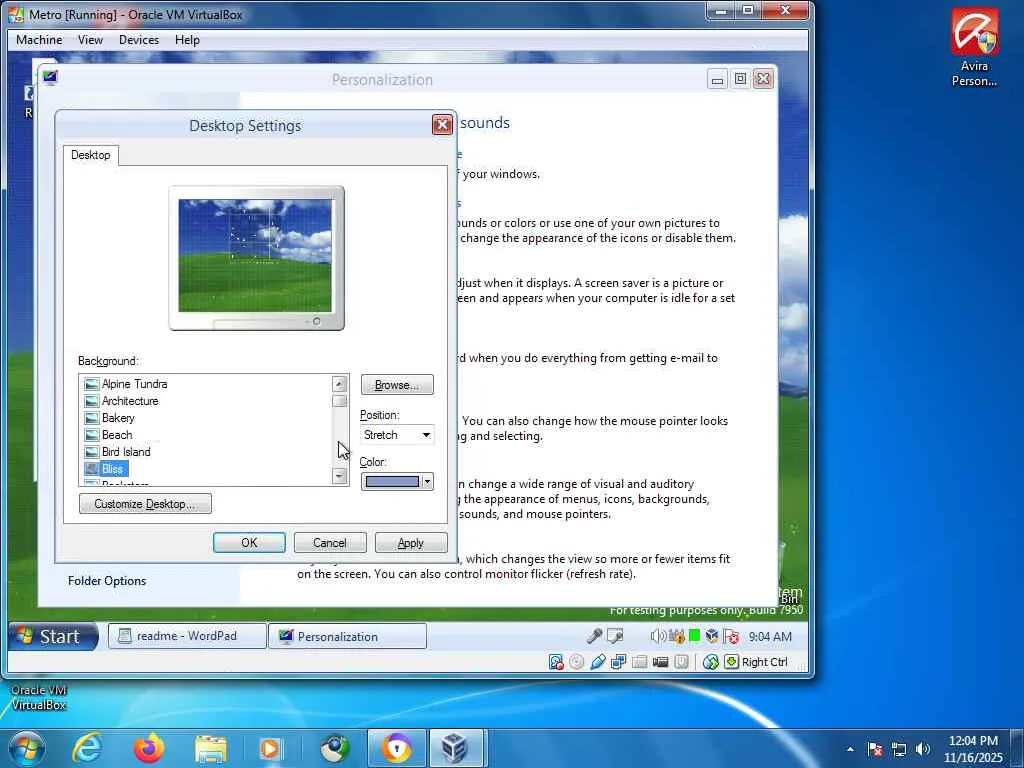Click the Background list down-scroll arrow
This screenshot has width=1024, height=768.
coord(339,476)
